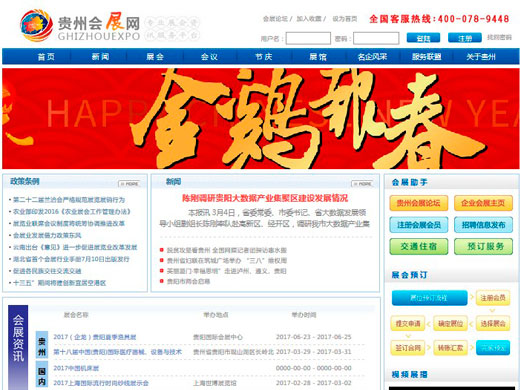This screenshot has height=390, width=520.
Task: Click MORE in the 新闻 panel
Action: (x=362, y=184)
